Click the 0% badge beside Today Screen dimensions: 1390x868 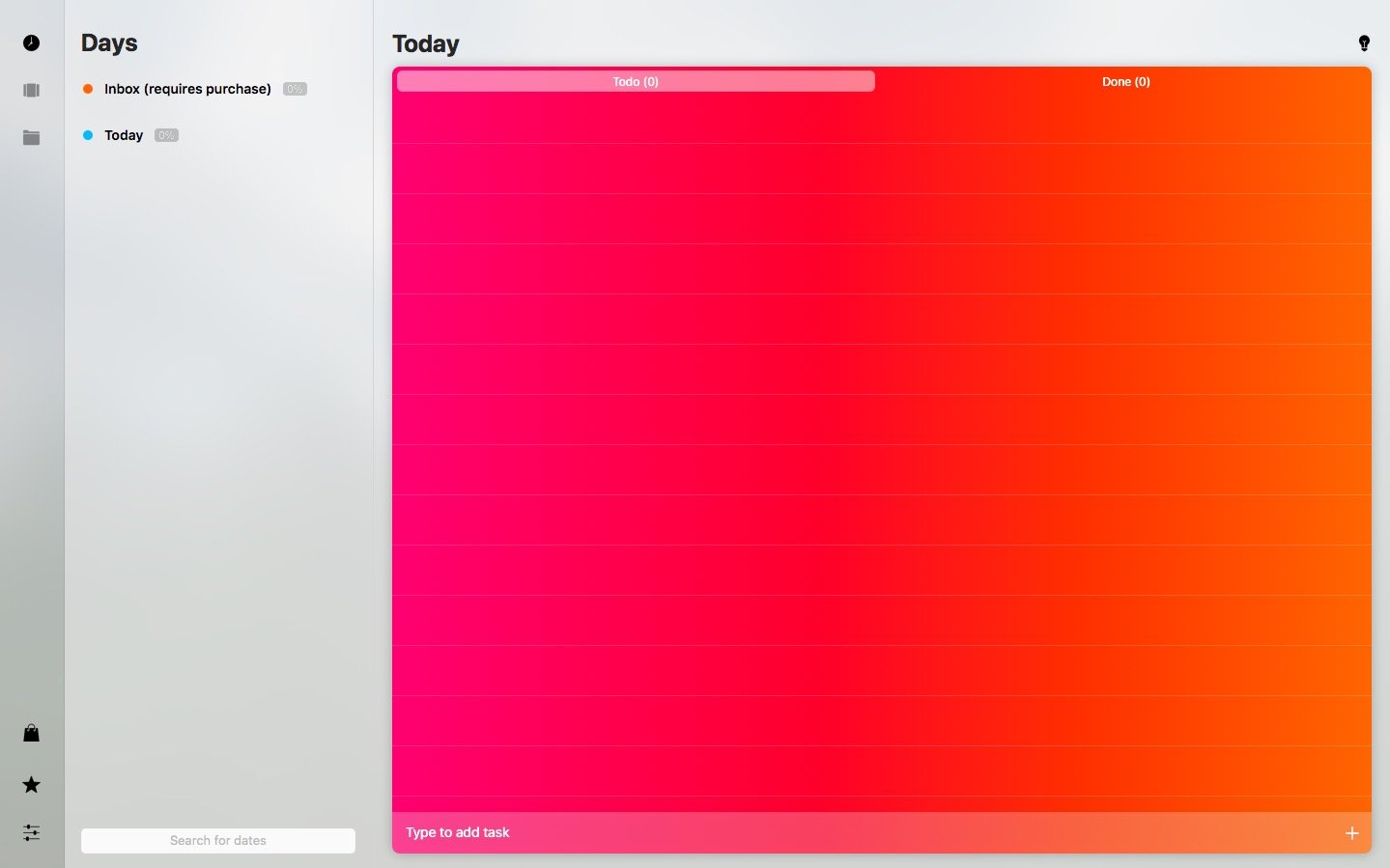(166, 135)
